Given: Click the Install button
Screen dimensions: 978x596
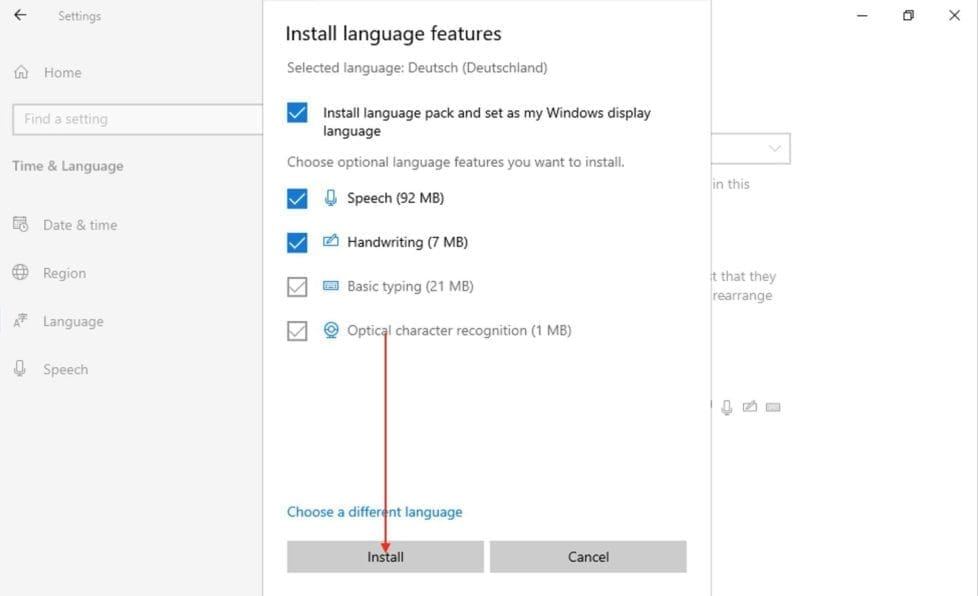Looking at the screenshot, I should 385,557.
